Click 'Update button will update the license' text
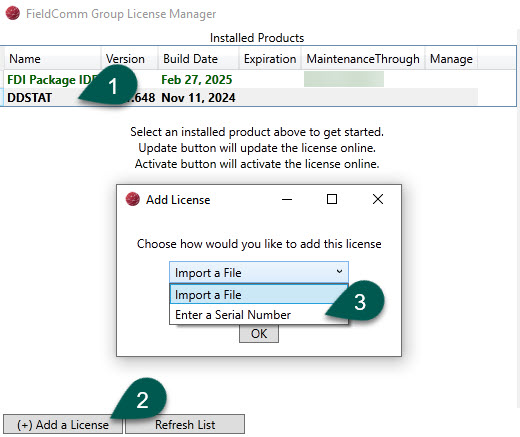The width and height of the screenshot is (520, 437). click(257, 148)
